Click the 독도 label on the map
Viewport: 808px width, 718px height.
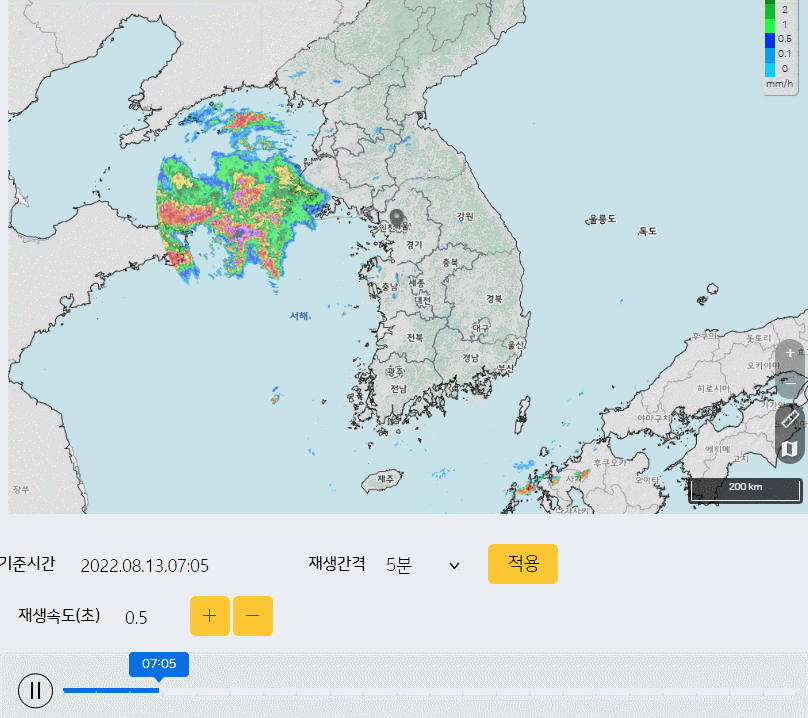[x=647, y=231]
